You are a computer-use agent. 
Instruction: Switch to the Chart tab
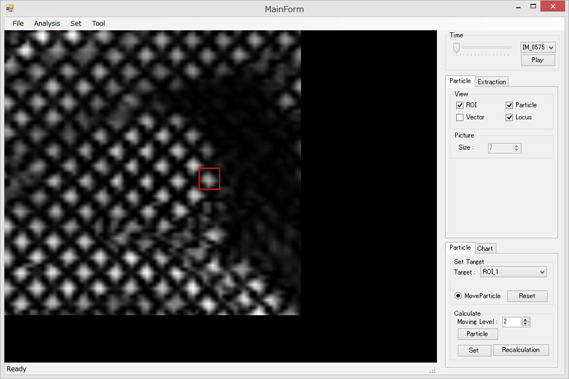click(x=485, y=248)
